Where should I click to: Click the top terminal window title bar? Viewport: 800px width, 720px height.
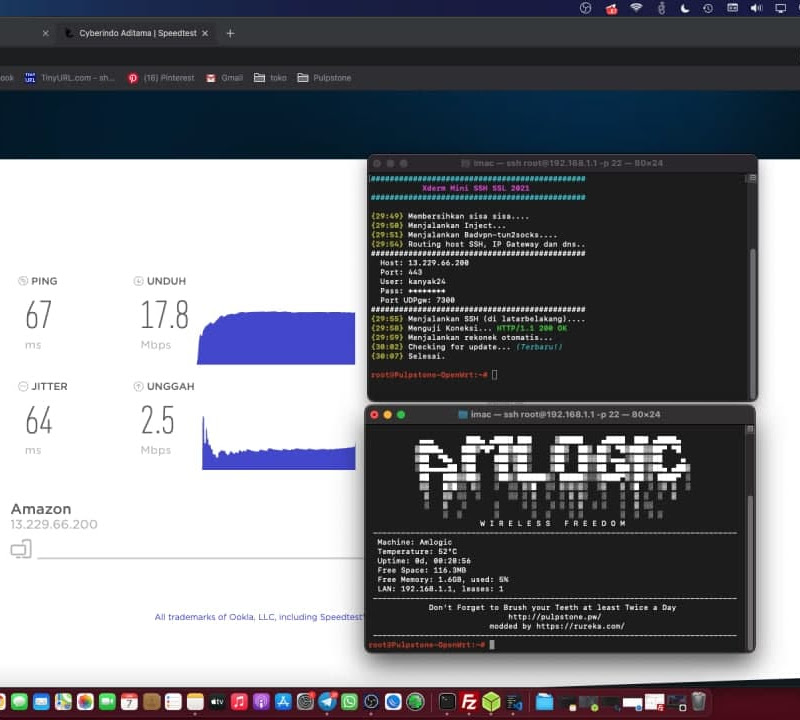point(562,163)
